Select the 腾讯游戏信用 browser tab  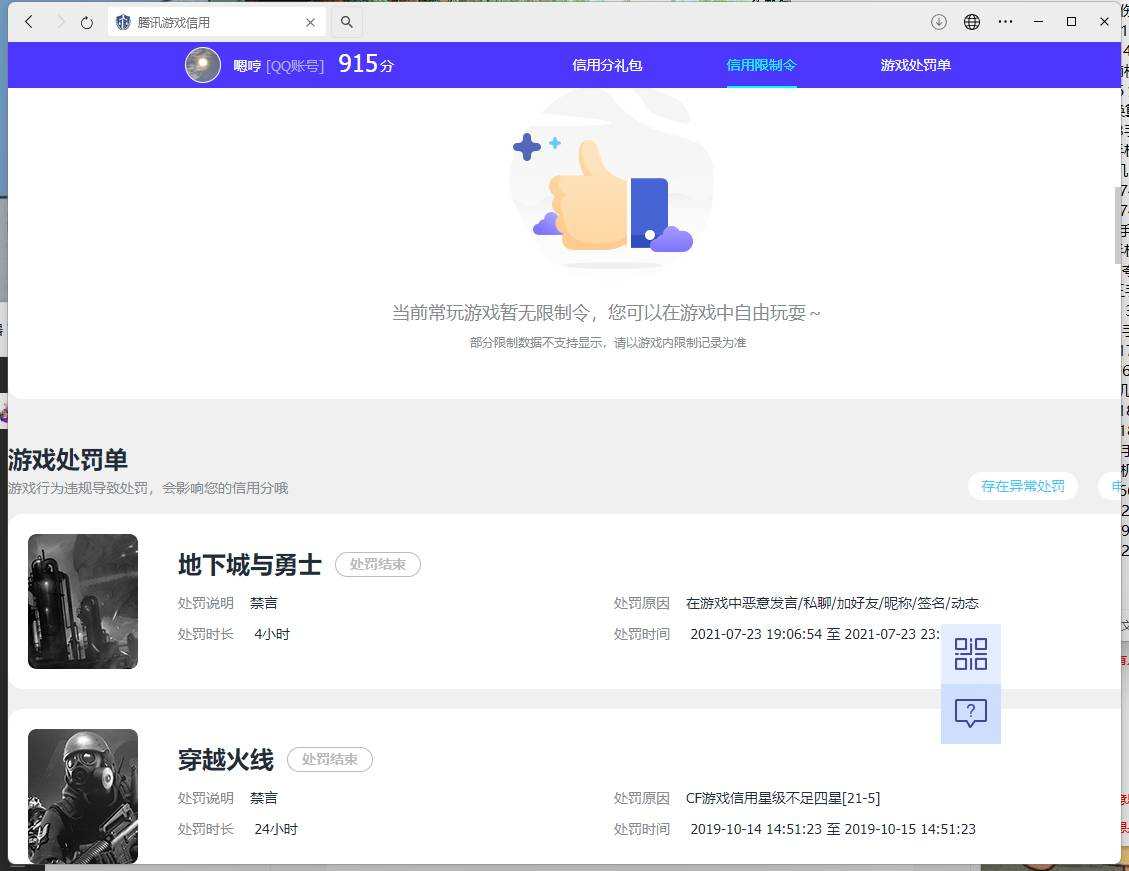[x=217, y=22]
